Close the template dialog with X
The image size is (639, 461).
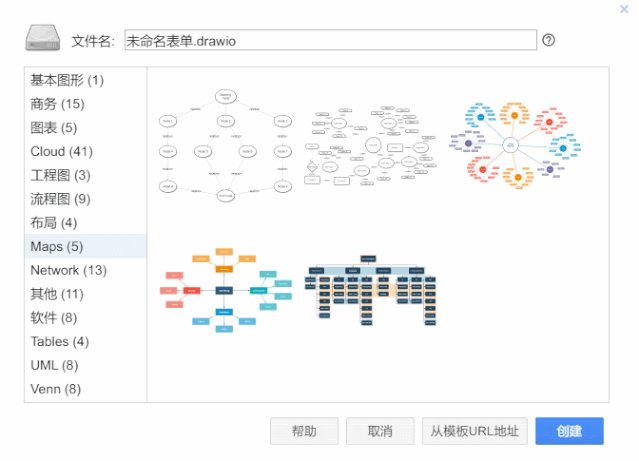coord(624,9)
